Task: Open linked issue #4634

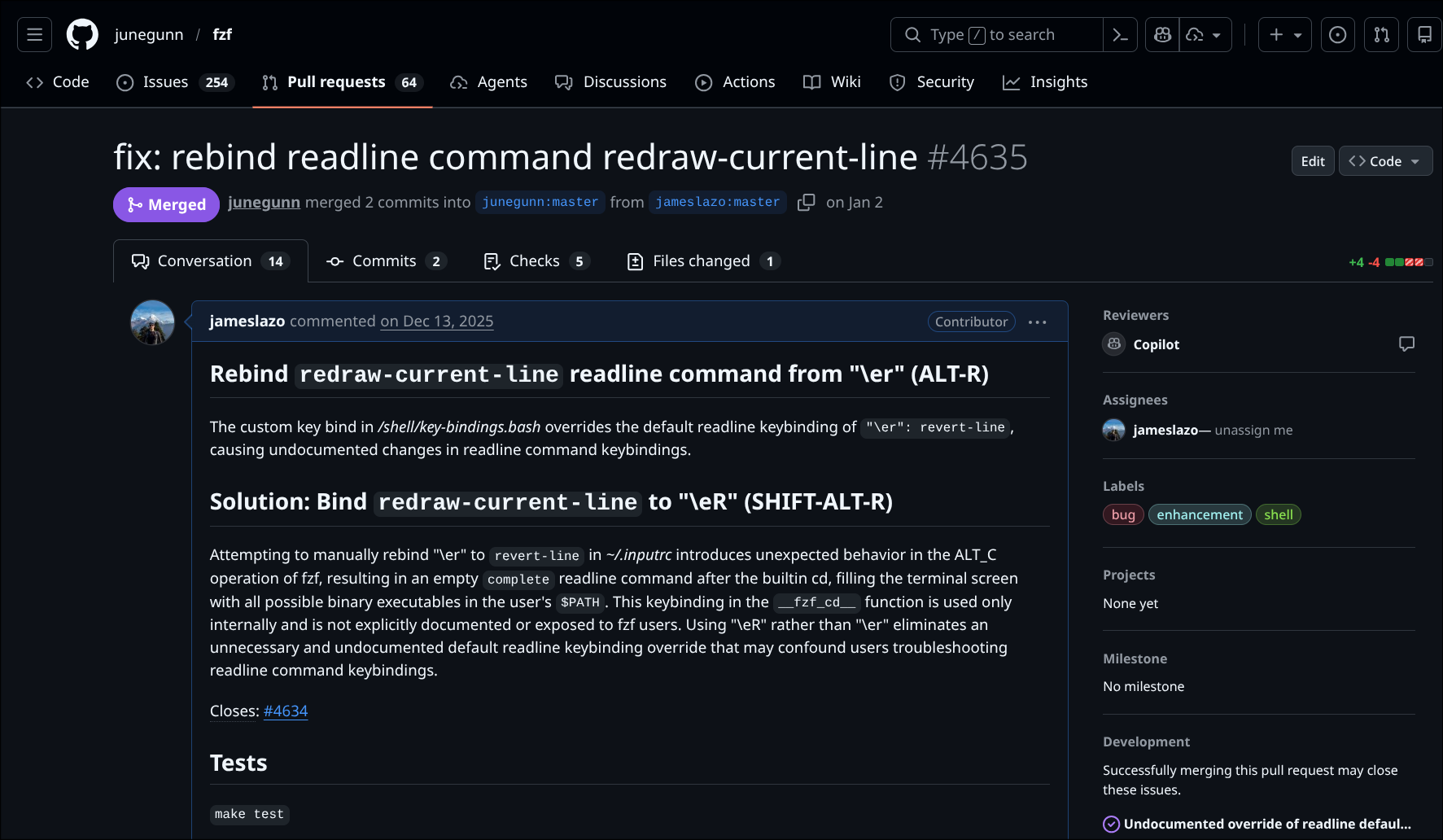Action: click(x=286, y=711)
